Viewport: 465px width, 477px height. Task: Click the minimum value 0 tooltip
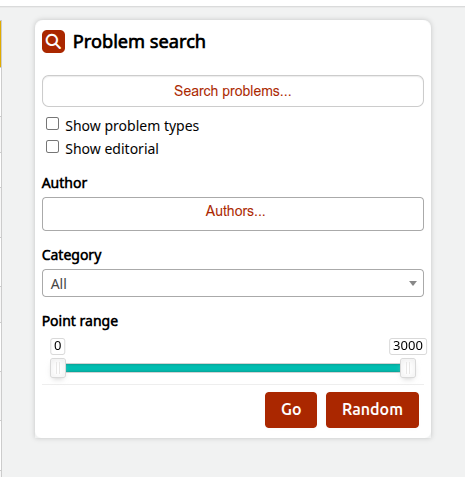[58, 346]
